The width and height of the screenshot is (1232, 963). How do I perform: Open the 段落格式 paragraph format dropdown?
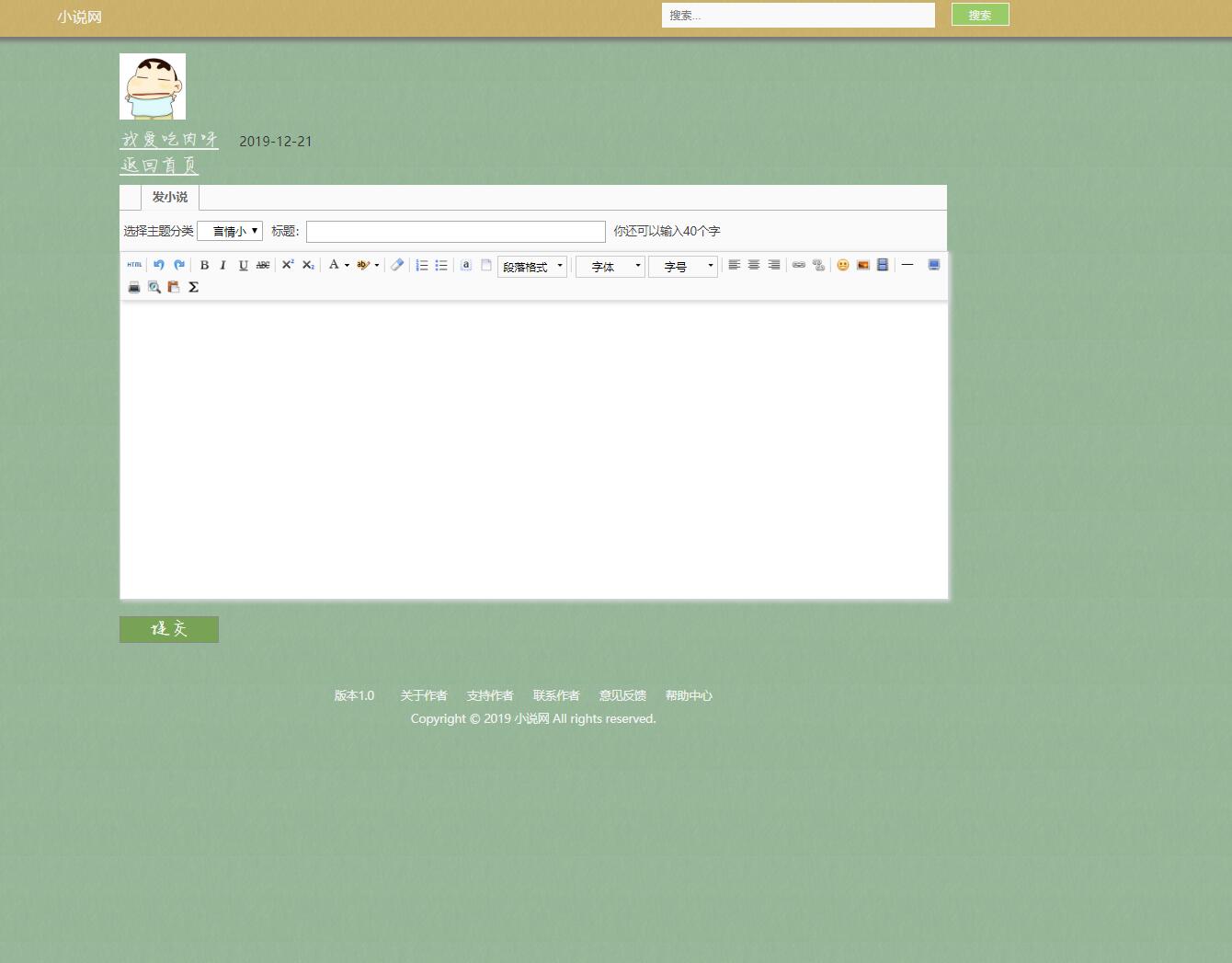tap(532, 267)
